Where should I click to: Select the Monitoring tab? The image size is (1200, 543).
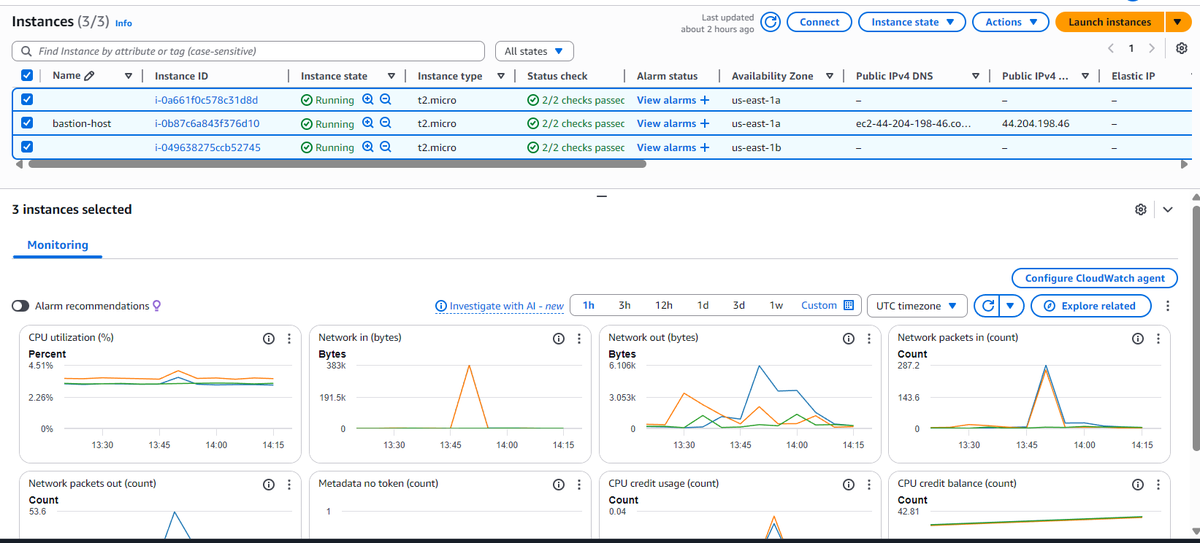coord(57,245)
